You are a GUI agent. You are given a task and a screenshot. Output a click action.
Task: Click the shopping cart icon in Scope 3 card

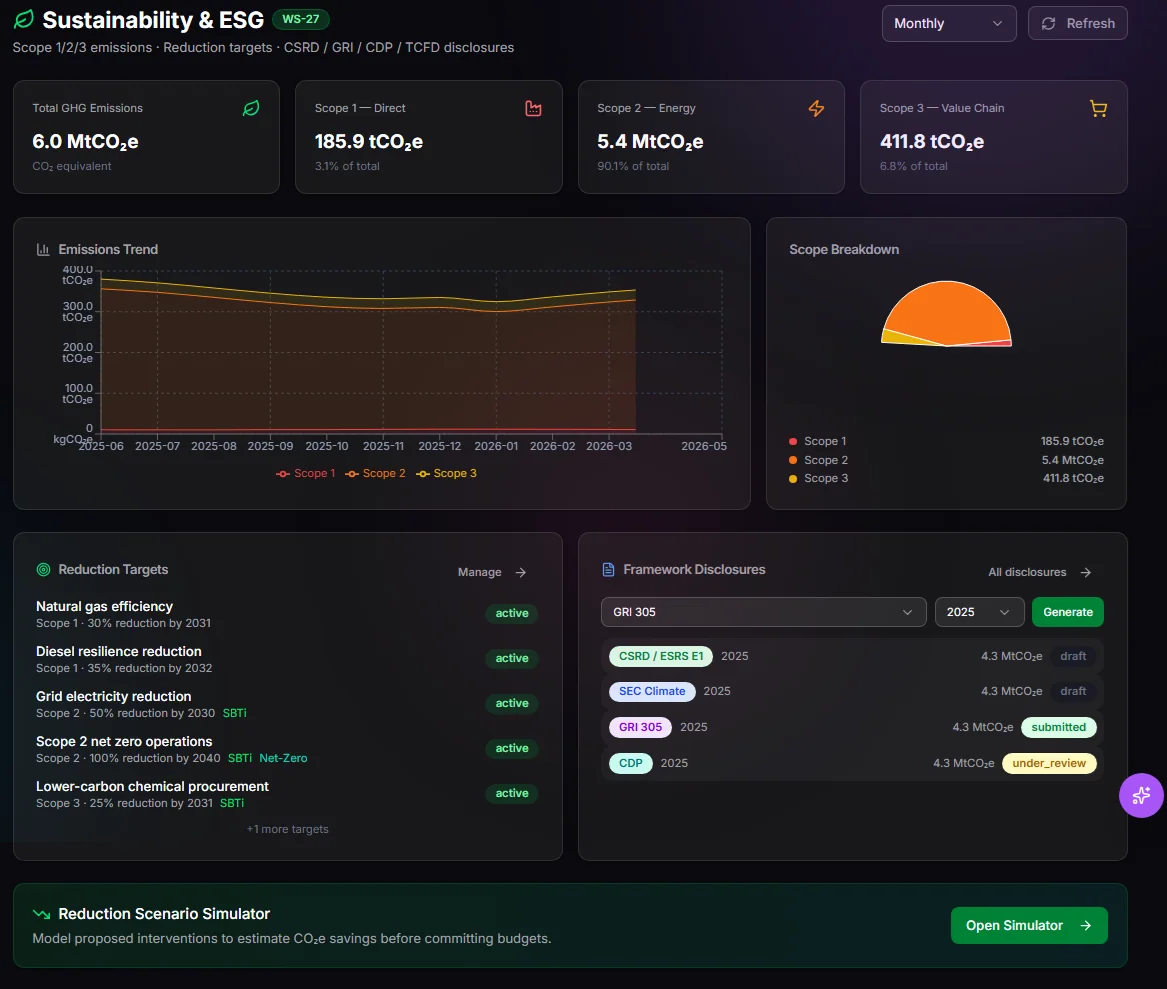[1099, 109]
